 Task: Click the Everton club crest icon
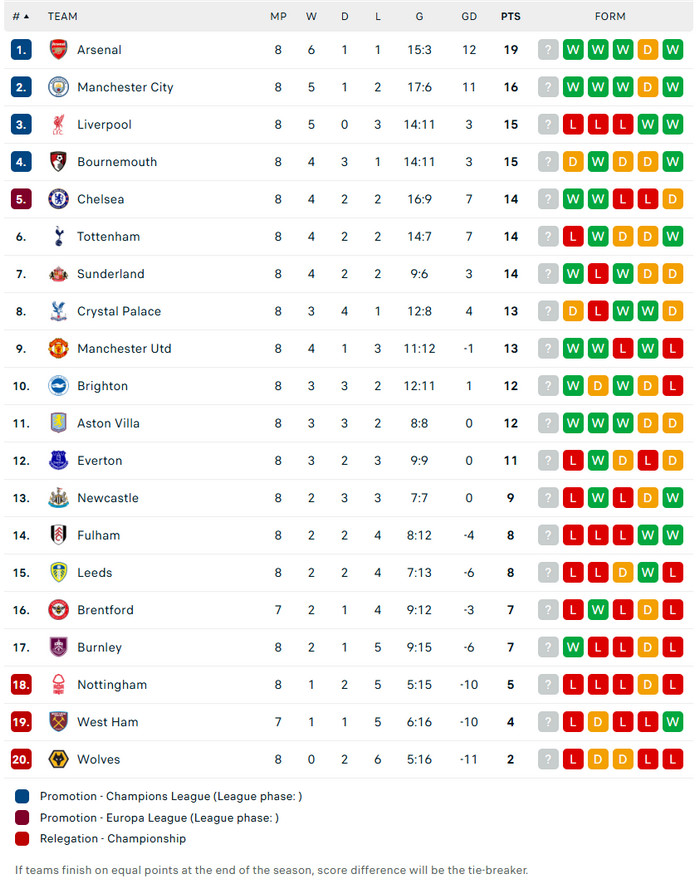[58, 461]
